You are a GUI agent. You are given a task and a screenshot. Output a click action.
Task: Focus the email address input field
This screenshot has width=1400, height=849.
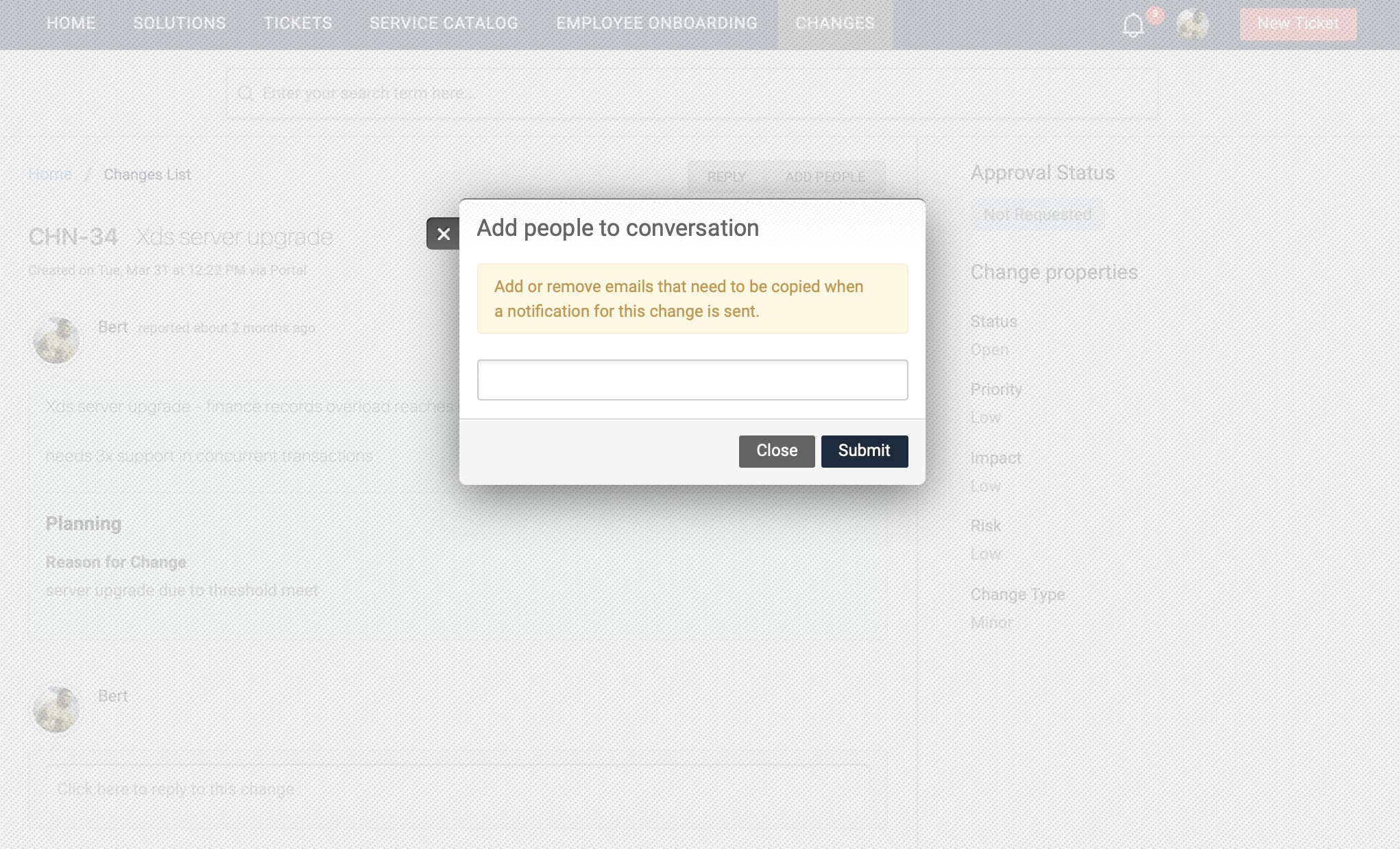click(x=692, y=380)
